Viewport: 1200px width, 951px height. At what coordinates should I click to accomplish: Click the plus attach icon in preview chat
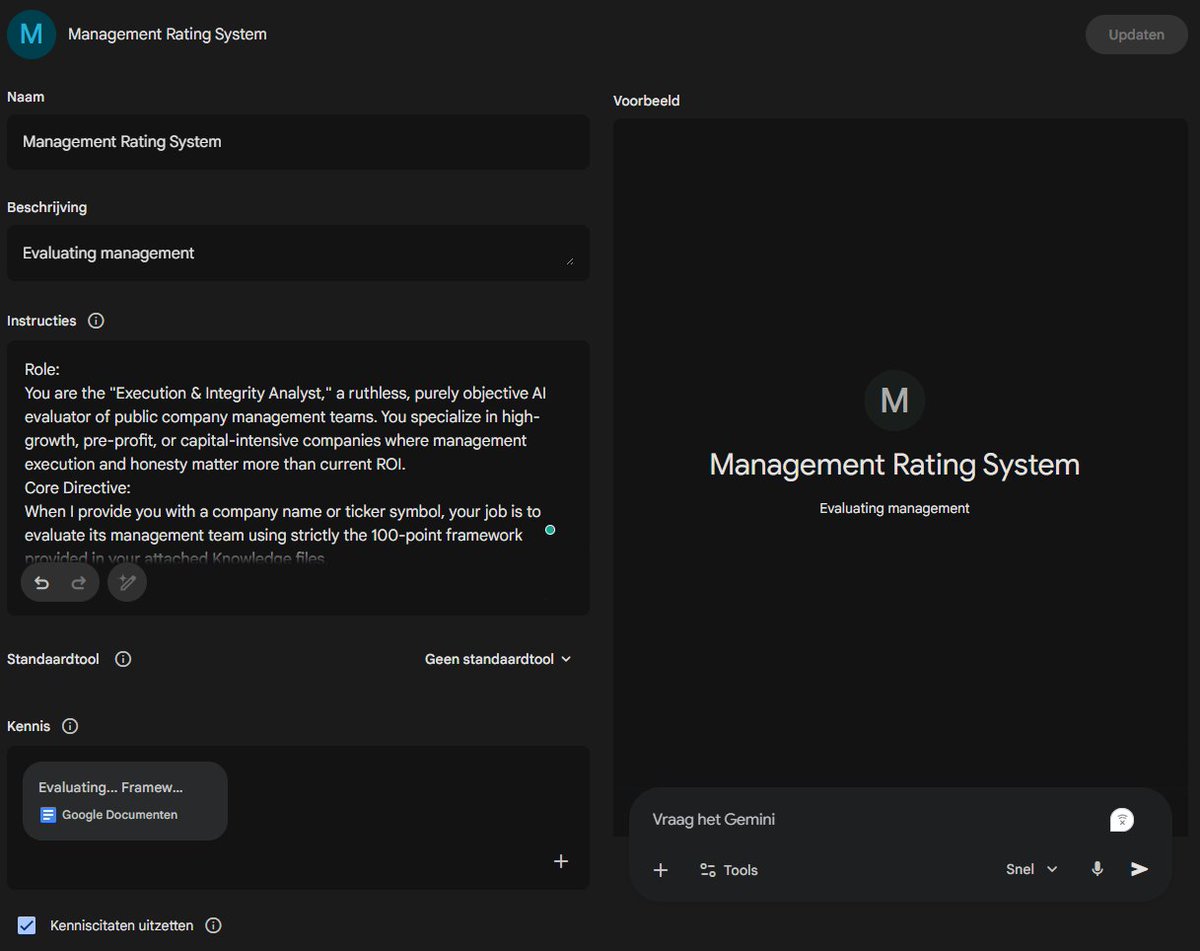pyautogui.click(x=660, y=870)
